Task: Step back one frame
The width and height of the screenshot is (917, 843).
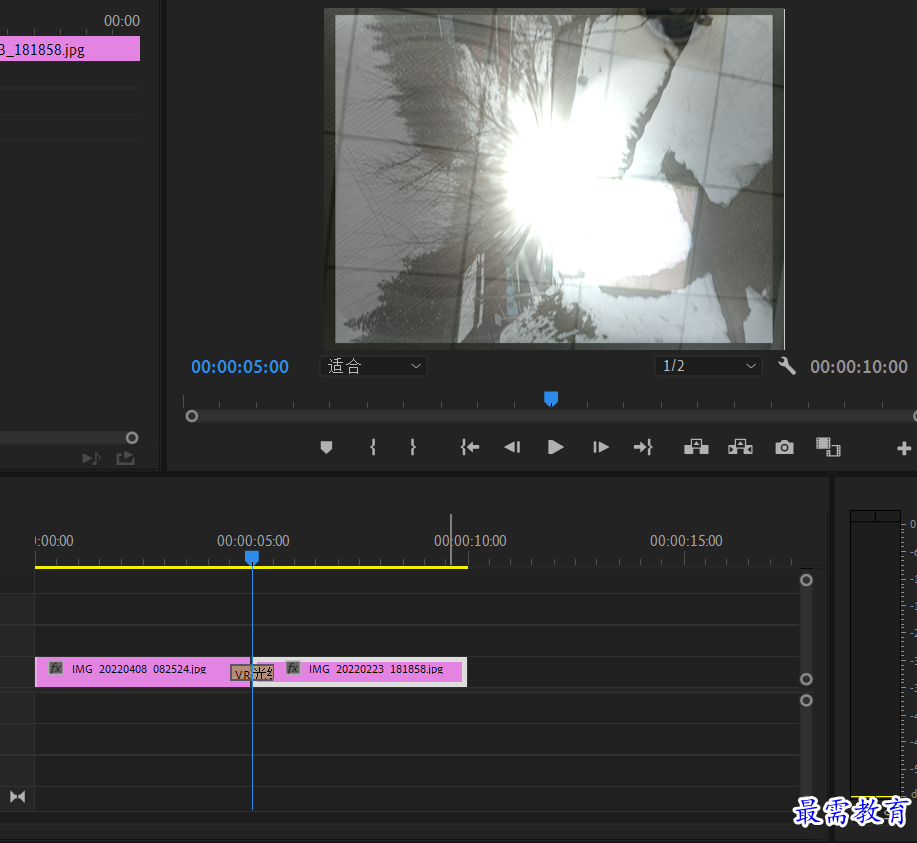Action: click(x=512, y=448)
